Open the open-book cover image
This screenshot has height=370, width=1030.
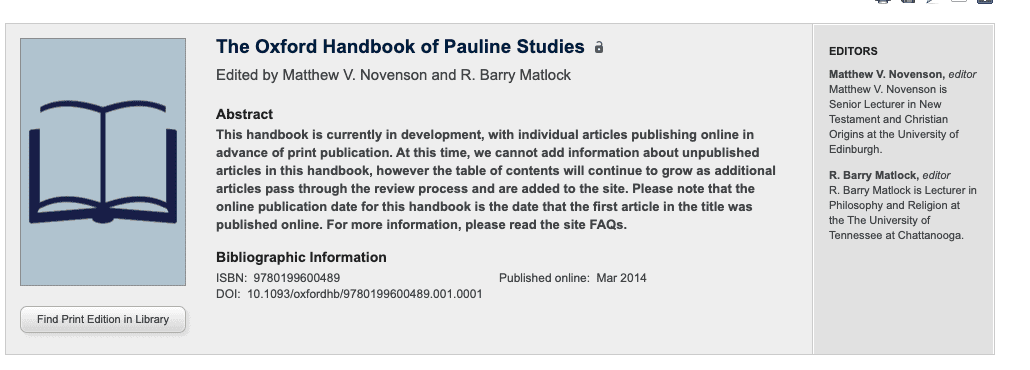pos(103,162)
